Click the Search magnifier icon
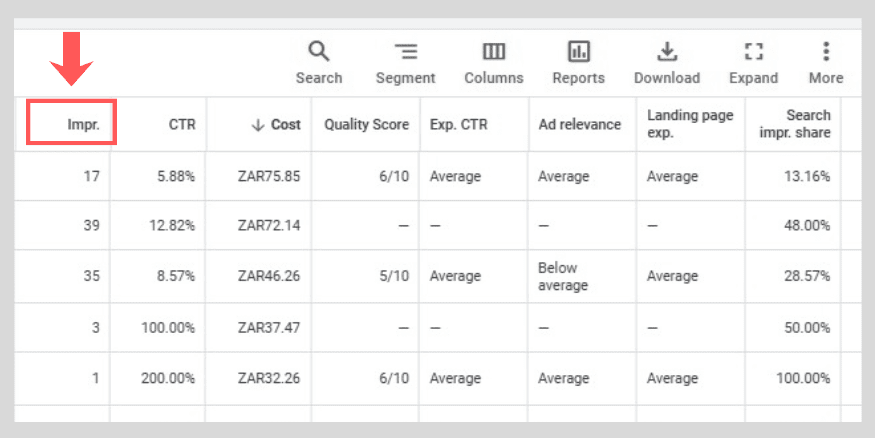The width and height of the screenshot is (875, 438). (x=318, y=52)
